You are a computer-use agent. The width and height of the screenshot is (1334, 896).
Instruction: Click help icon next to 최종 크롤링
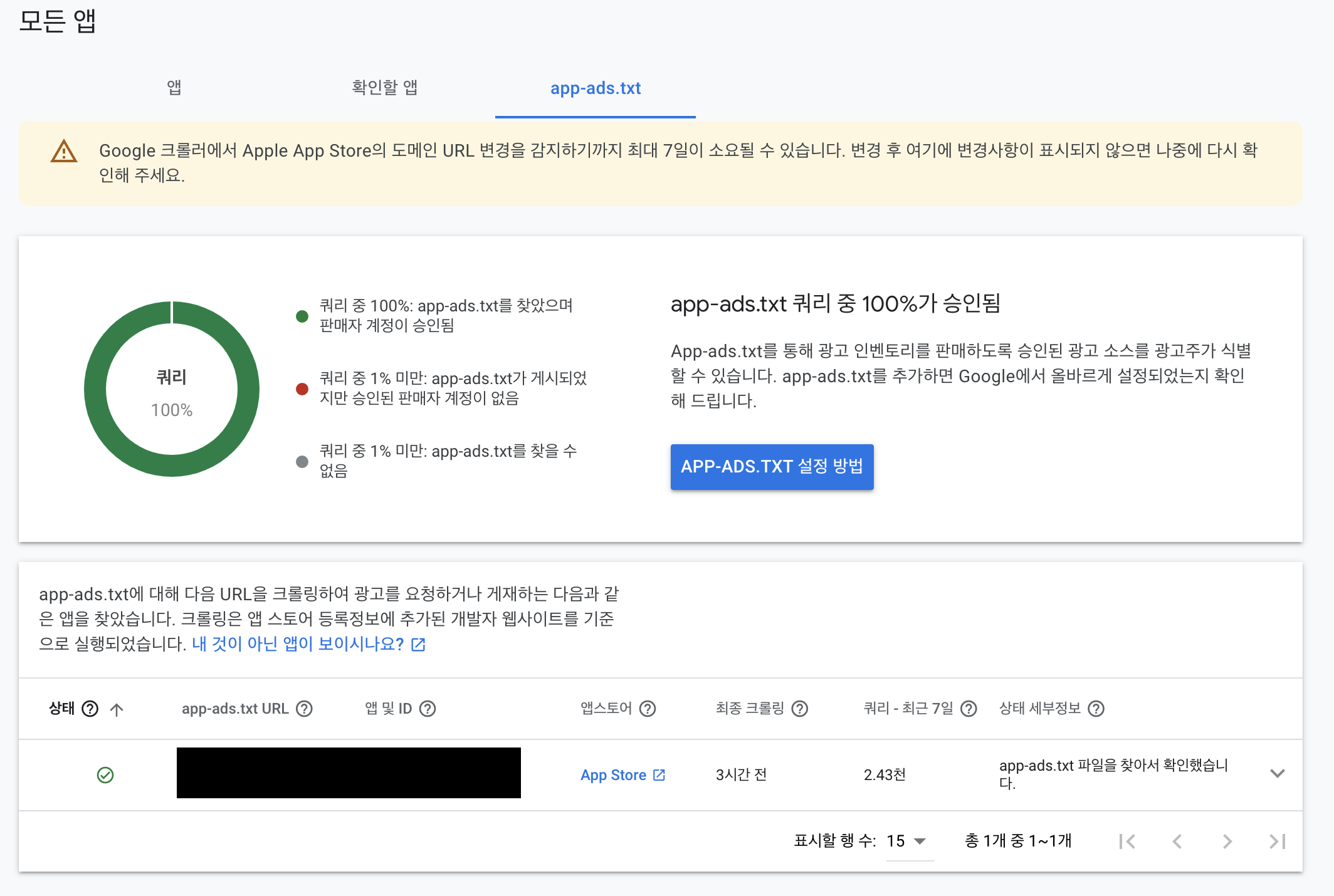(x=800, y=709)
